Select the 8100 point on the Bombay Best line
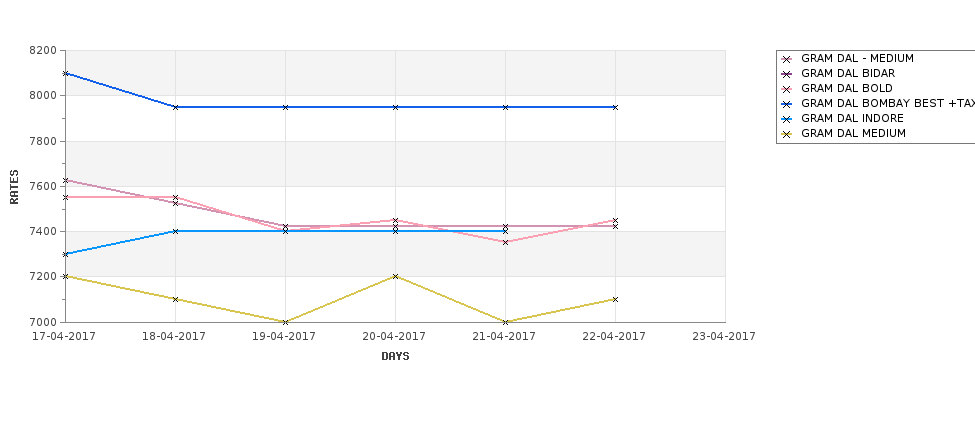The width and height of the screenshot is (975, 429). [65, 73]
